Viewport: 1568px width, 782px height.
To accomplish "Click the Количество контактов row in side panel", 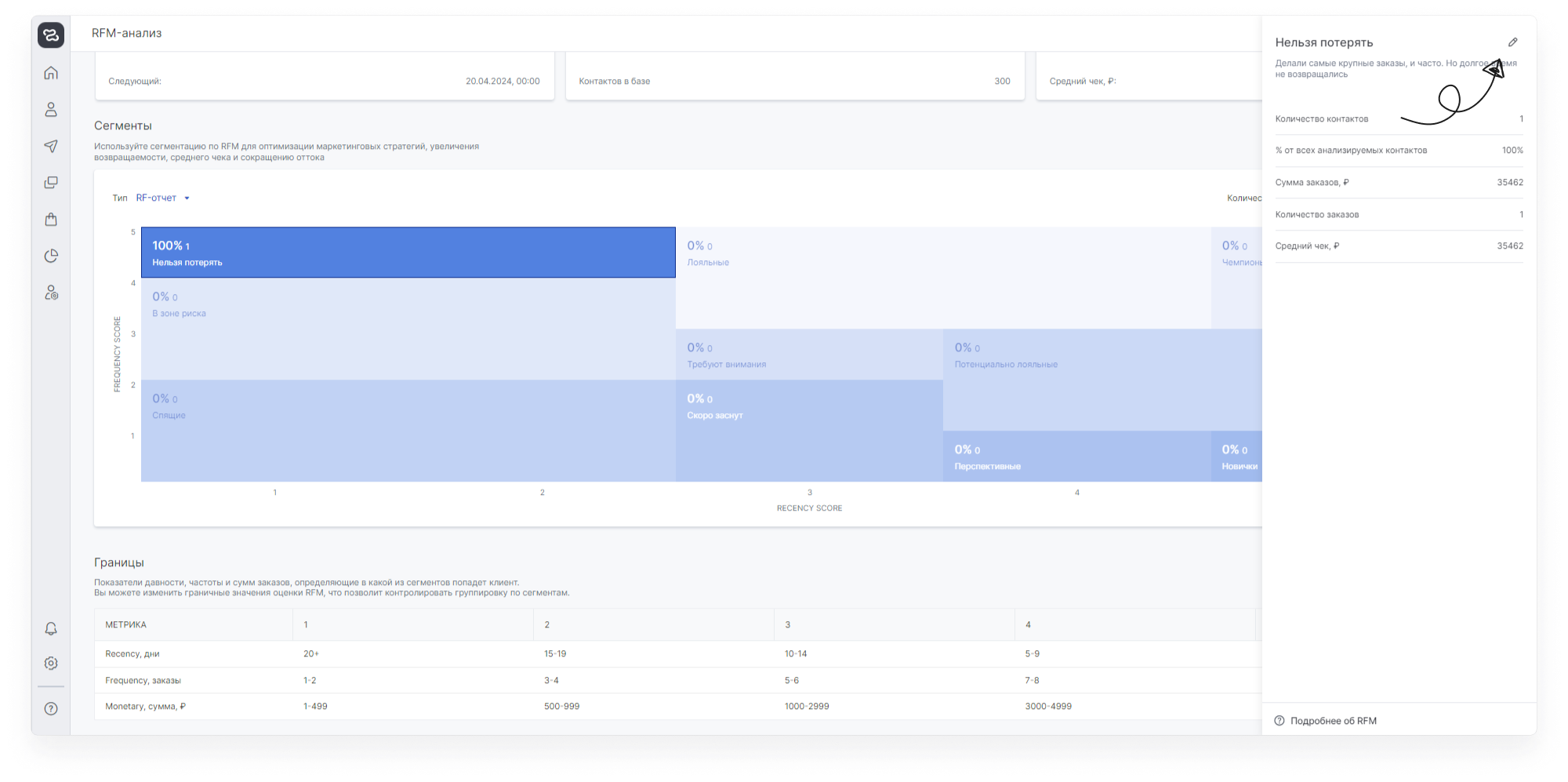I will pyautogui.click(x=1399, y=119).
